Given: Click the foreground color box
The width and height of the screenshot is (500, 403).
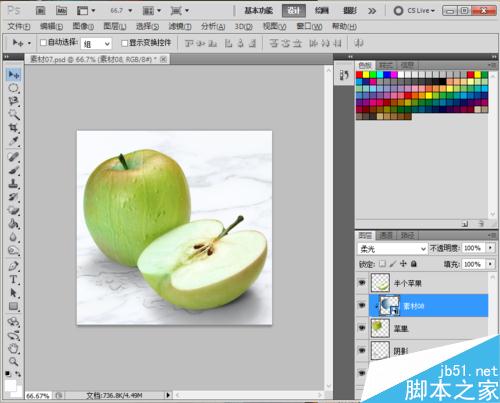Looking at the screenshot, I should click(10, 385).
